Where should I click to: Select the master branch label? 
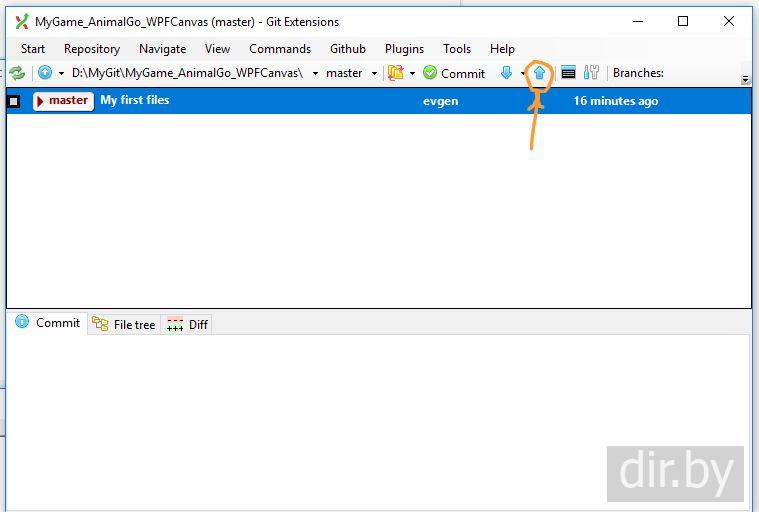pyautogui.click(x=67, y=100)
